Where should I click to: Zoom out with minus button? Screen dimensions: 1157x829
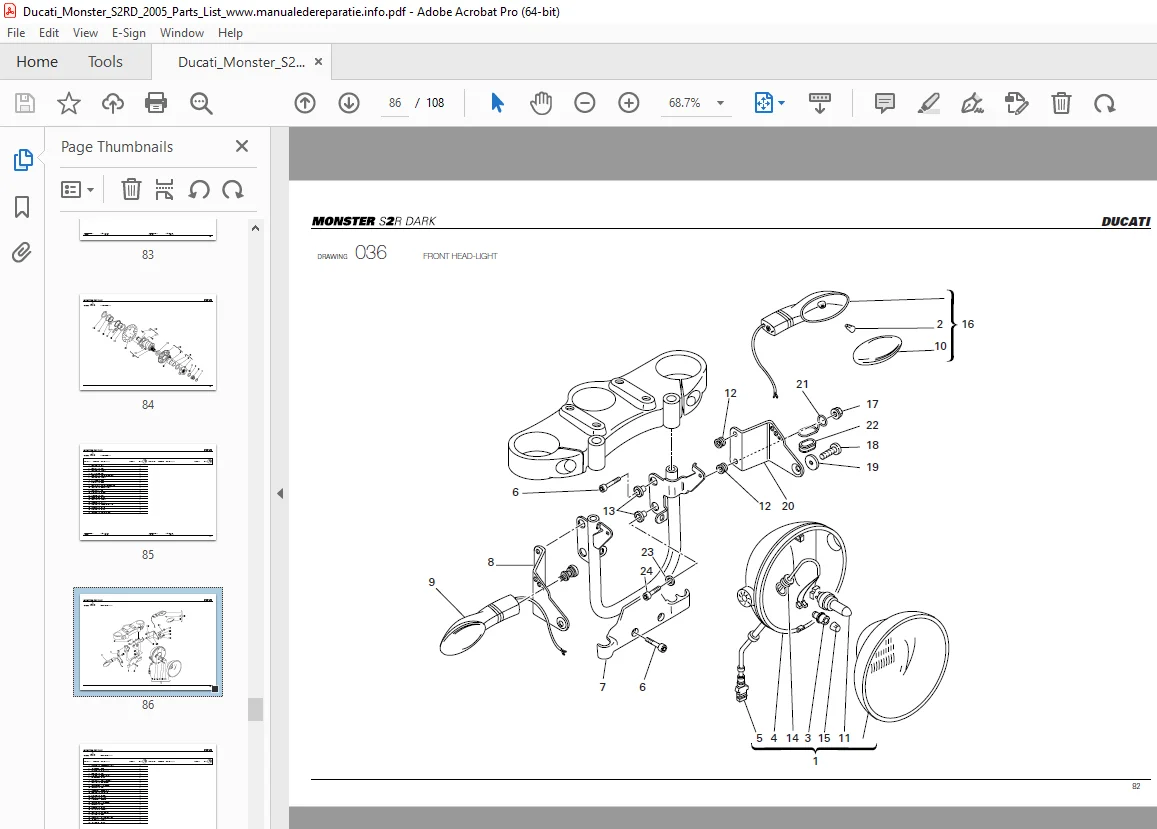point(584,103)
